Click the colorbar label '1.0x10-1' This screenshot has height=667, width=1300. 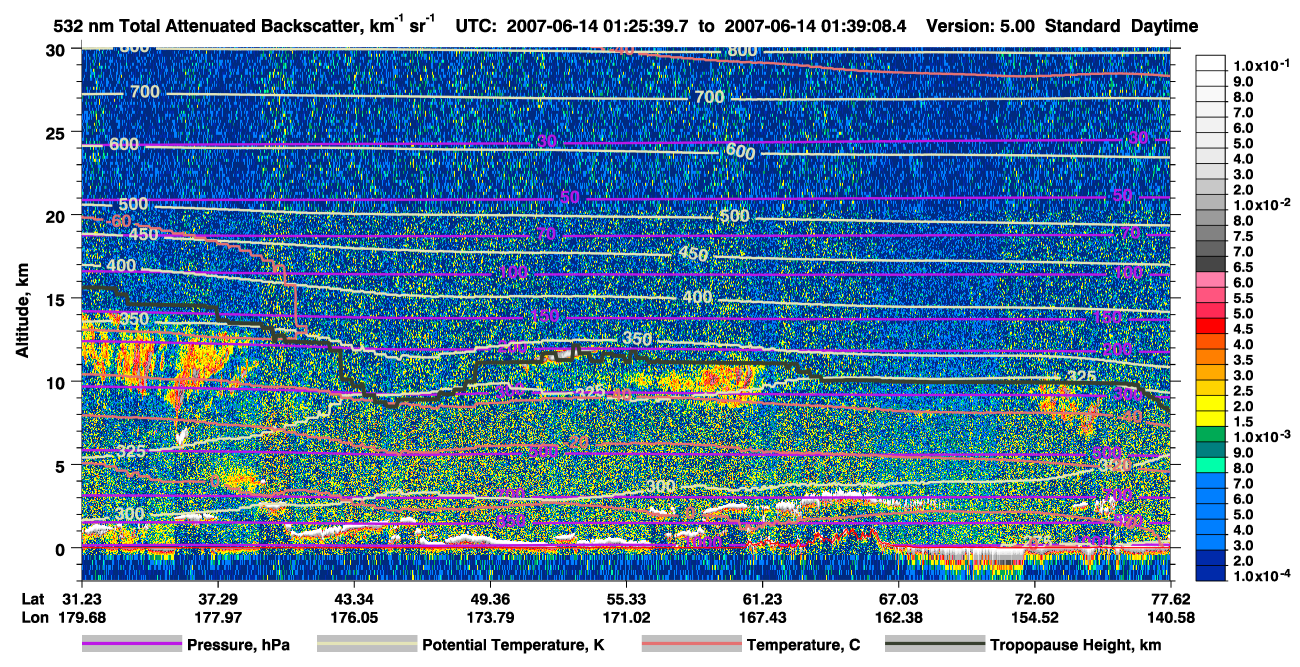(x=1262, y=66)
